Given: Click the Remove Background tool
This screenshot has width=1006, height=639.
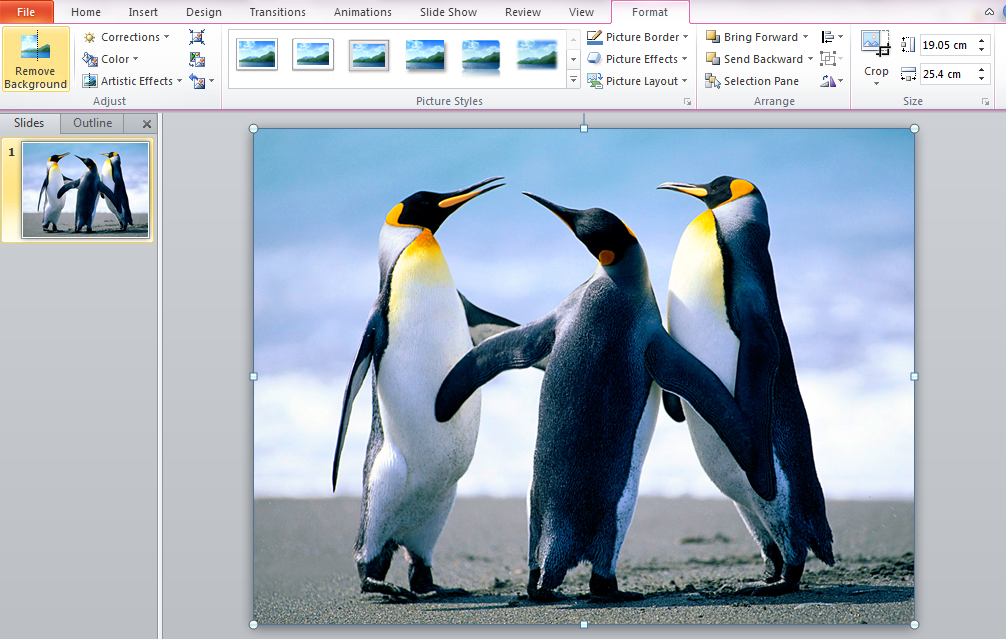Looking at the screenshot, I should click(35, 60).
